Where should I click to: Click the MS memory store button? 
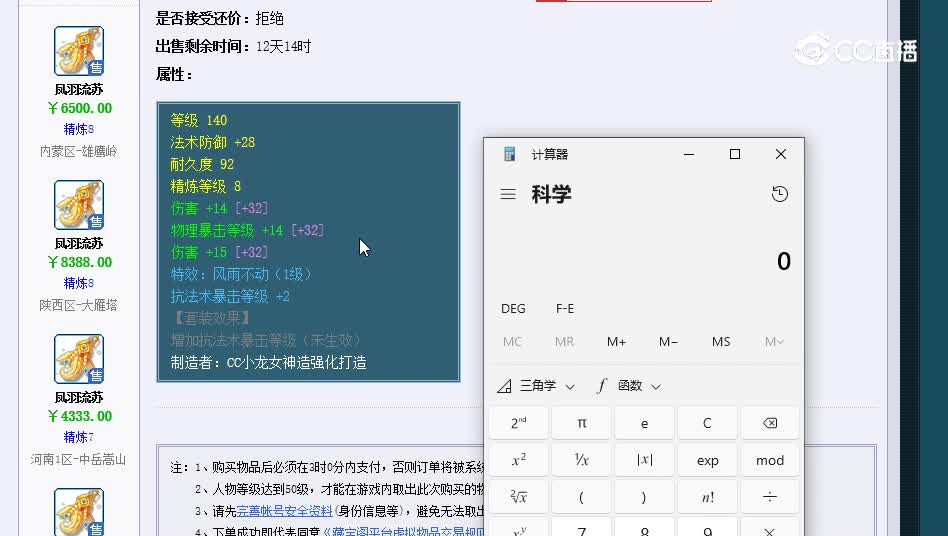pyautogui.click(x=721, y=342)
